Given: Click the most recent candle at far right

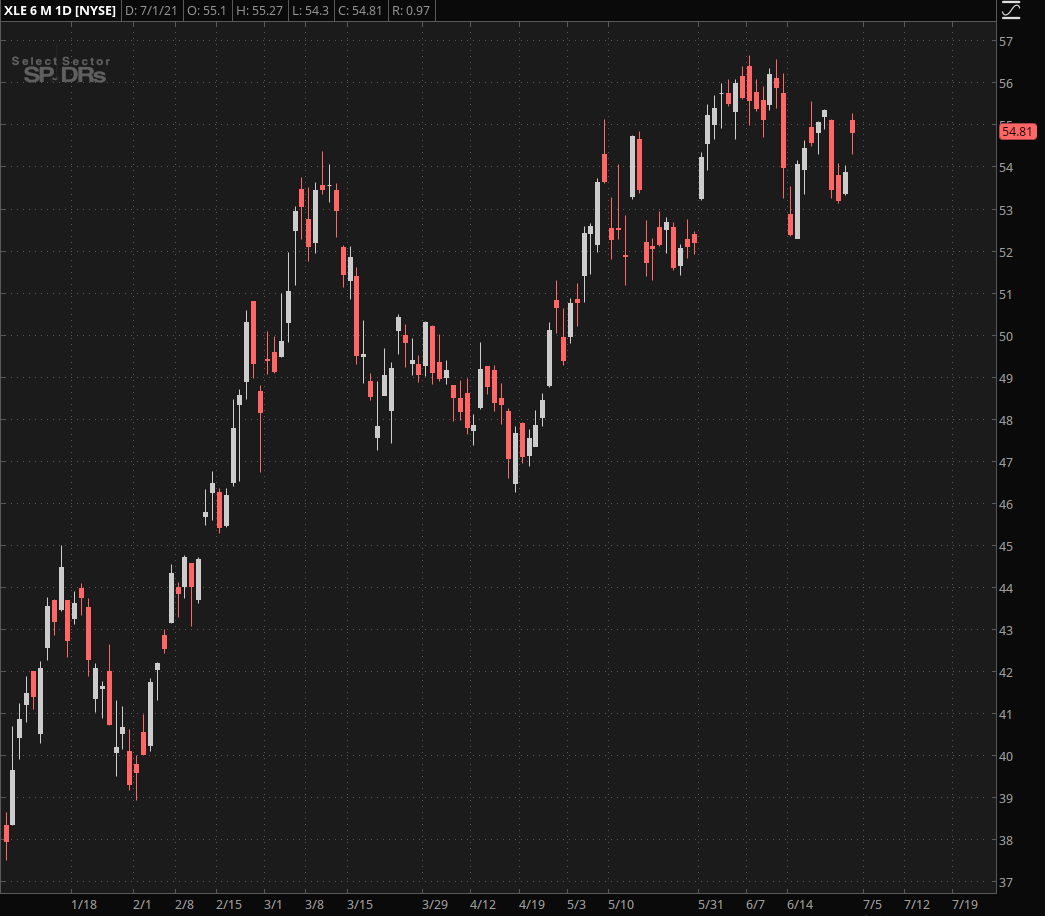Looking at the screenshot, I should (x=852, y=126).
